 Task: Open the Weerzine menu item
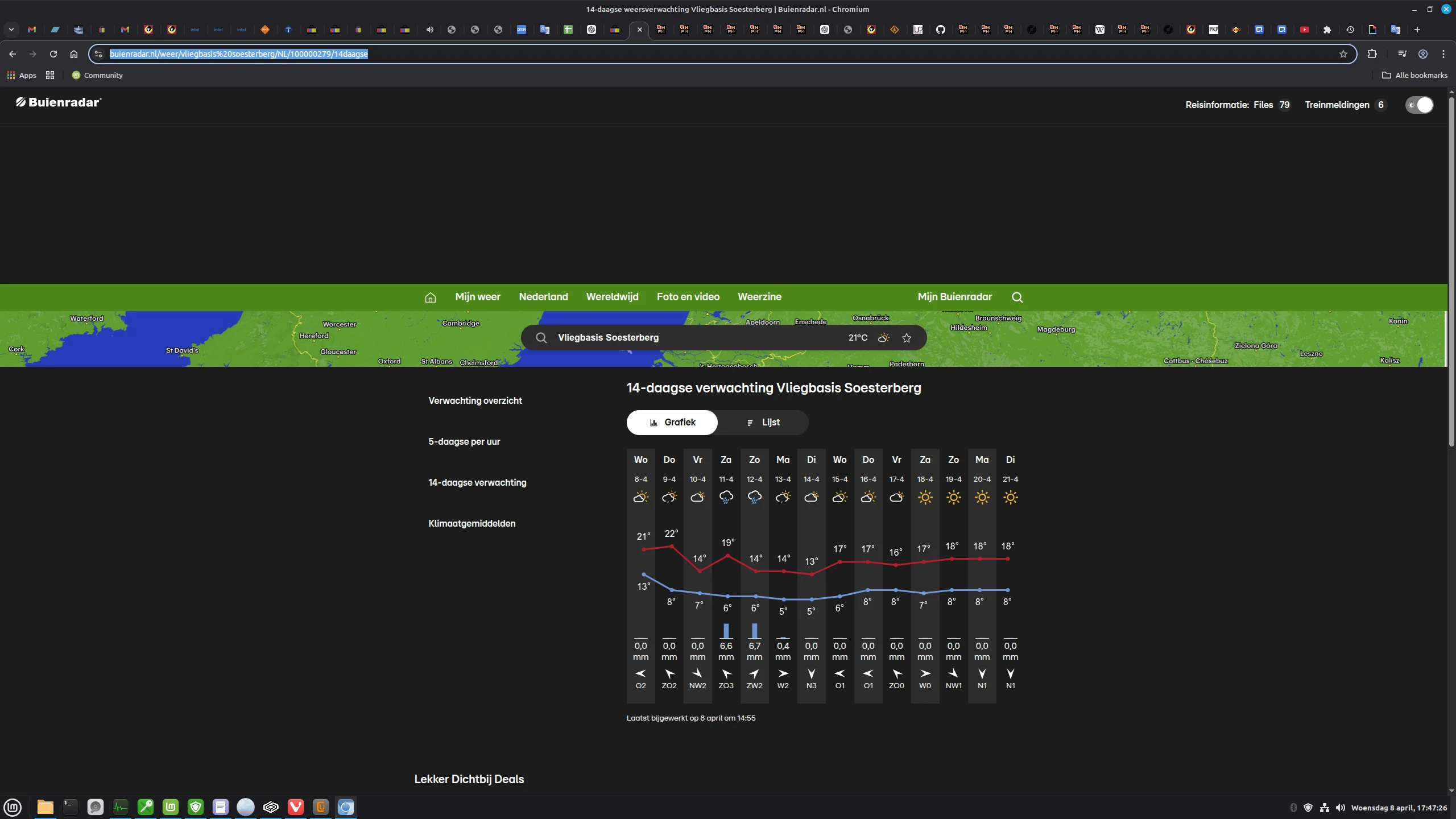tap(759, 297)
